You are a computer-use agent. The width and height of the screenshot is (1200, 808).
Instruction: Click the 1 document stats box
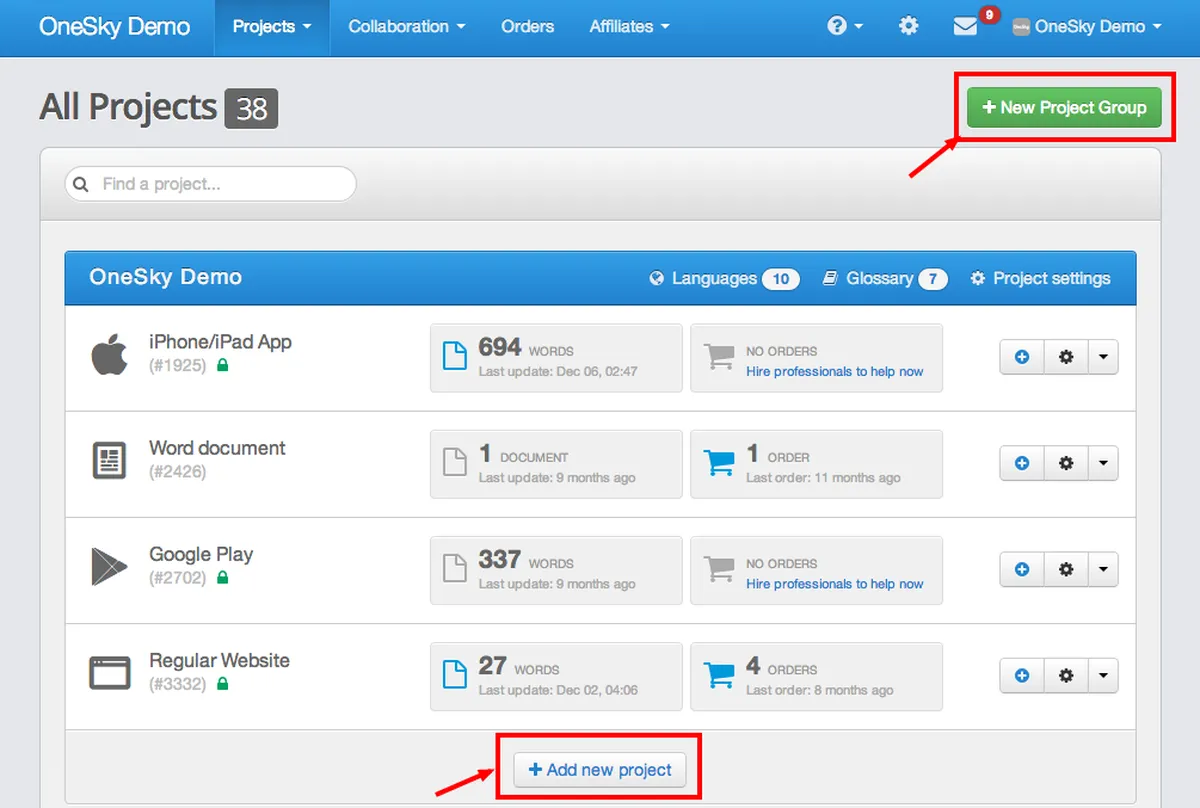(x=556, y=464)
